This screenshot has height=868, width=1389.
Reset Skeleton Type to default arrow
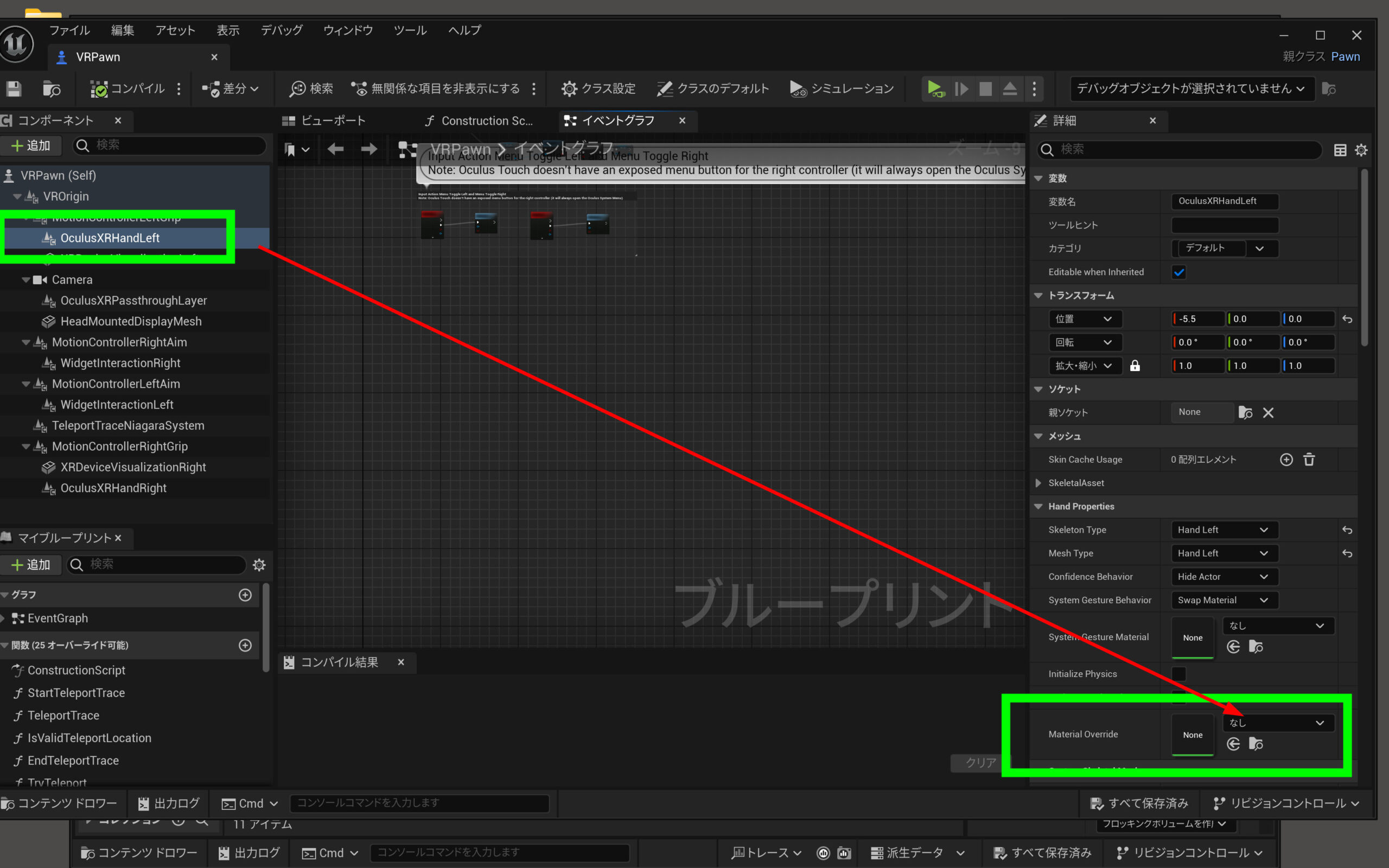[x=1347, y=530]
